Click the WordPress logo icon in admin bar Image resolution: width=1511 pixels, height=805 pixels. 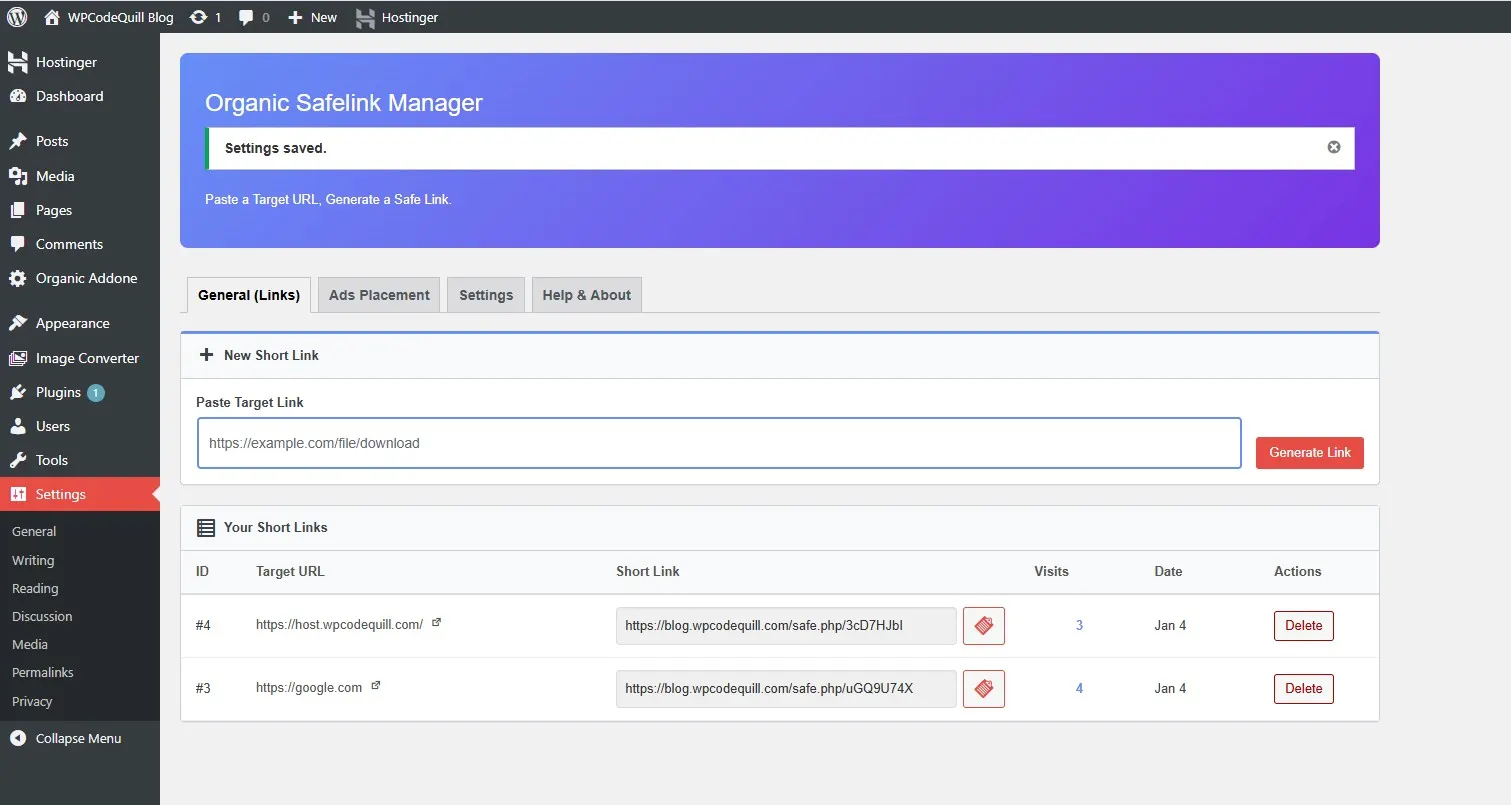coord(17,17)
